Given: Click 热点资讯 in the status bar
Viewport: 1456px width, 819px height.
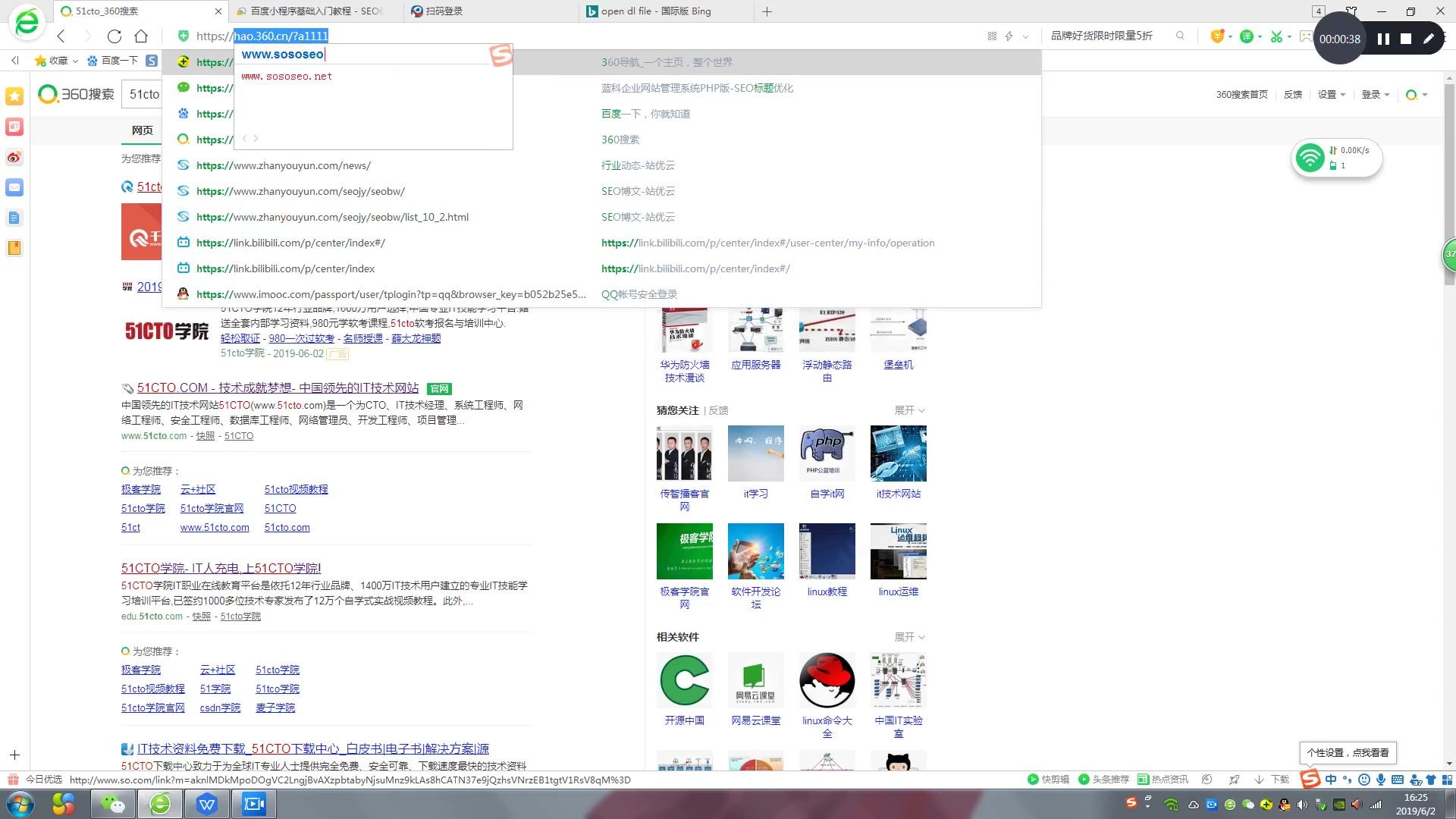Looking at the screenshot, I should [1163, 780].
